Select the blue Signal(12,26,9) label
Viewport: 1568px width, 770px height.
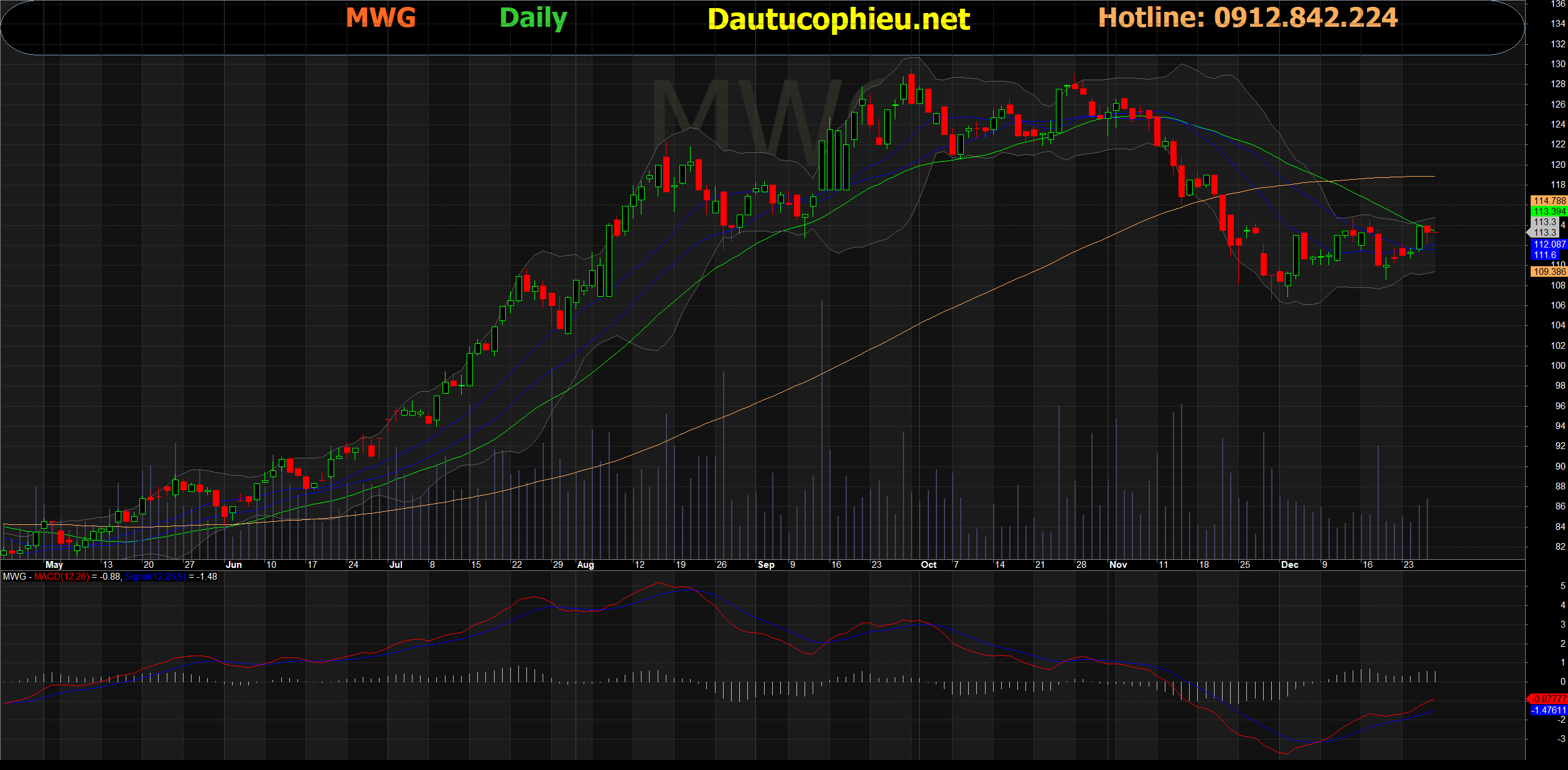(x=155, y=577)
